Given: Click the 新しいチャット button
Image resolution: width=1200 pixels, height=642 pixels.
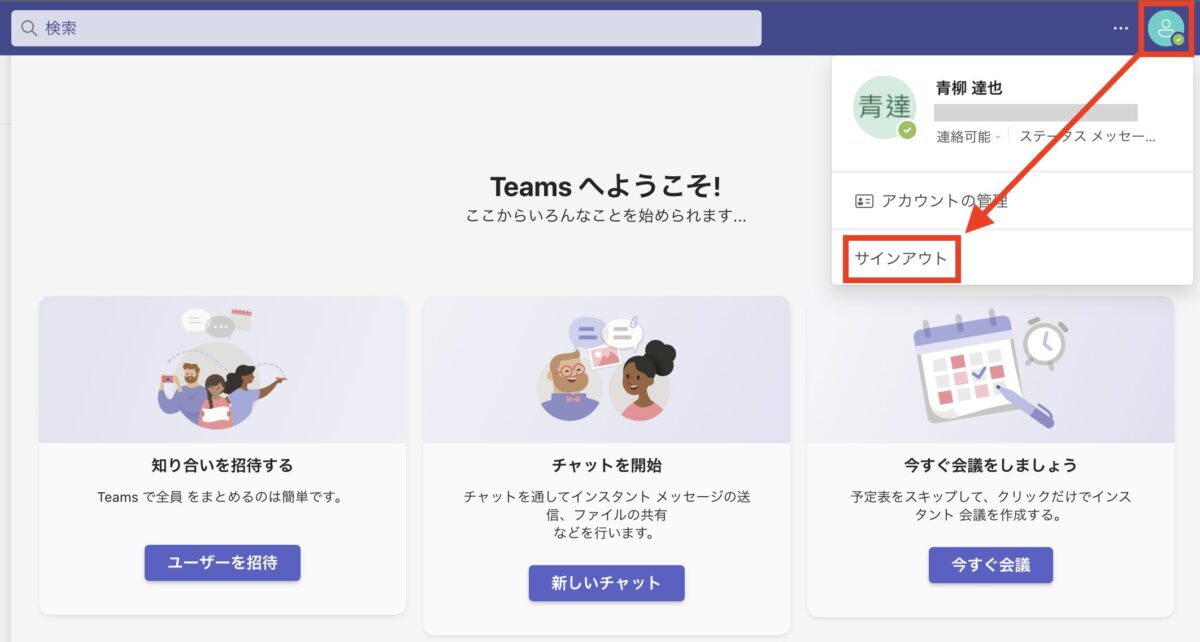Looking at the screenshot, I should click(606, 583).
